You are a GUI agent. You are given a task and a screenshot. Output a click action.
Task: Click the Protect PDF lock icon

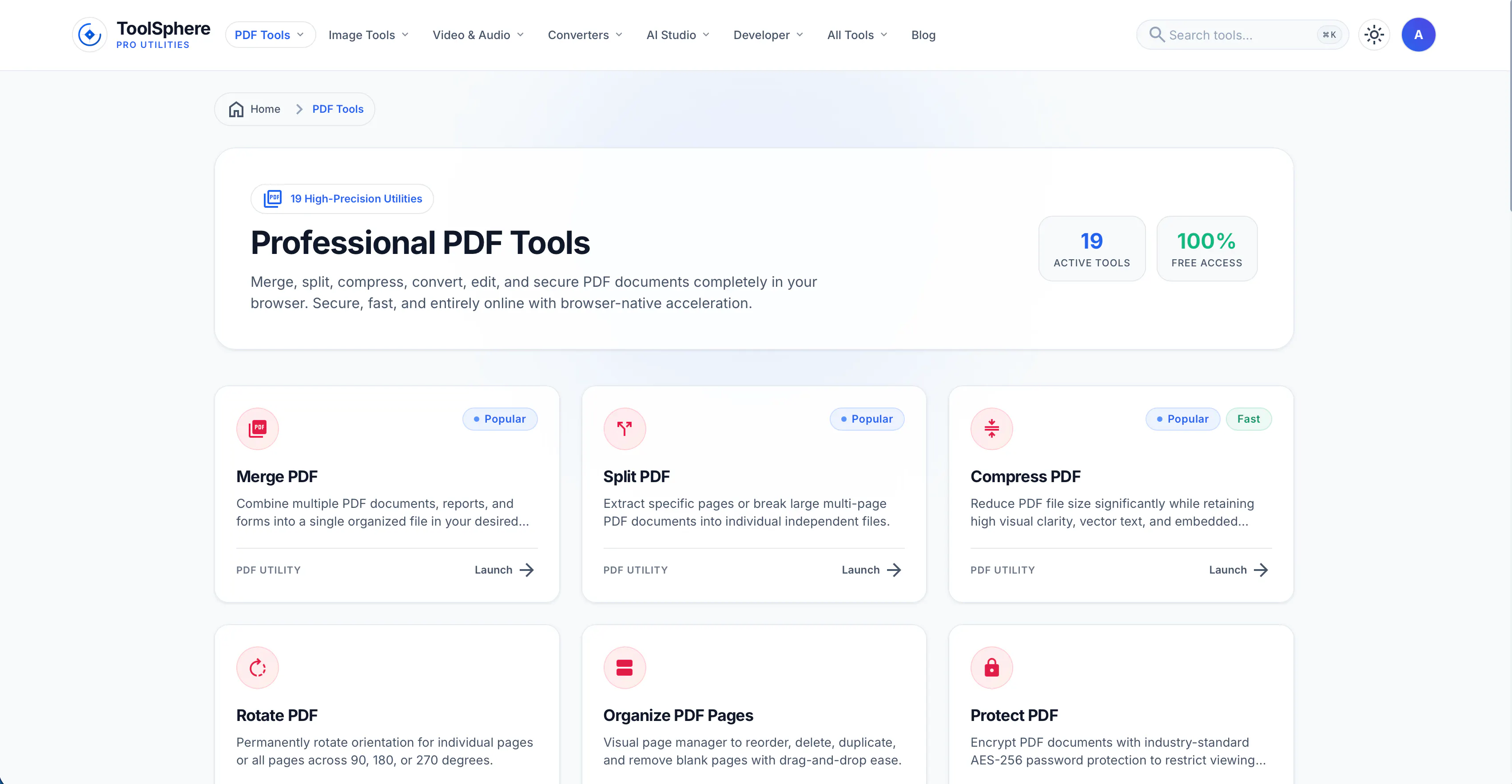point(991,667)
